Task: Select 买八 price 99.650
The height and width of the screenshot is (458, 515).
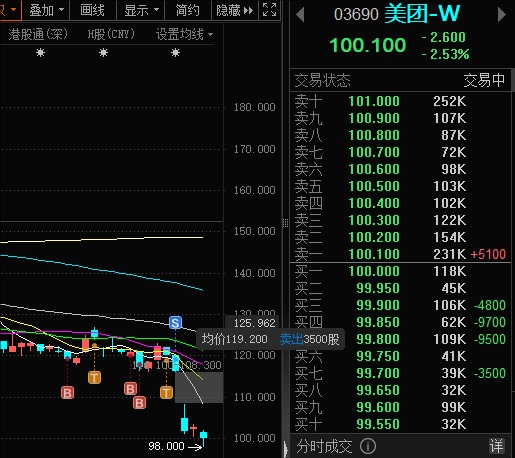Action: point(378,390)
